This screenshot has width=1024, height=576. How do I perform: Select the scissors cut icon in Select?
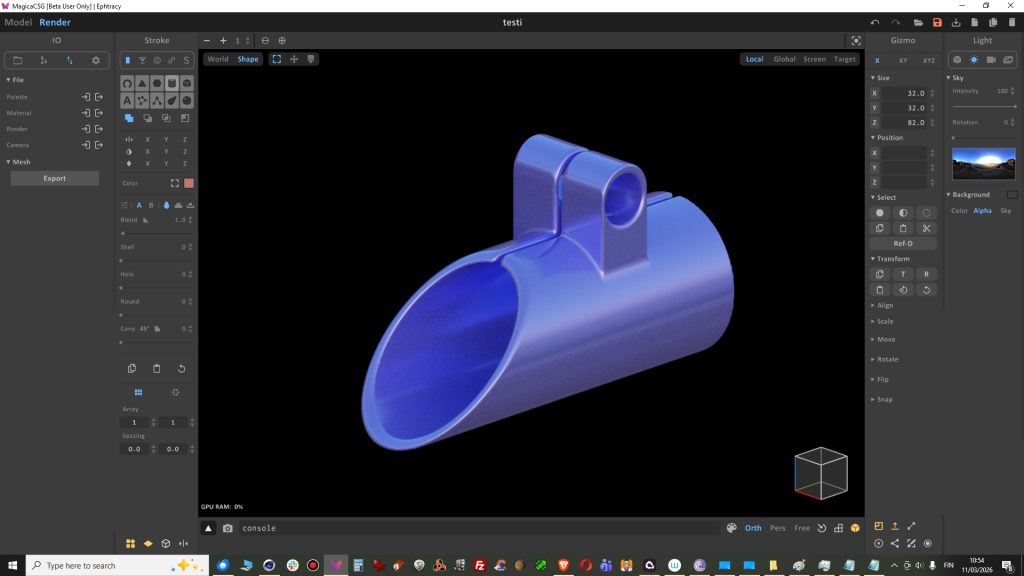tap(926, 228)
